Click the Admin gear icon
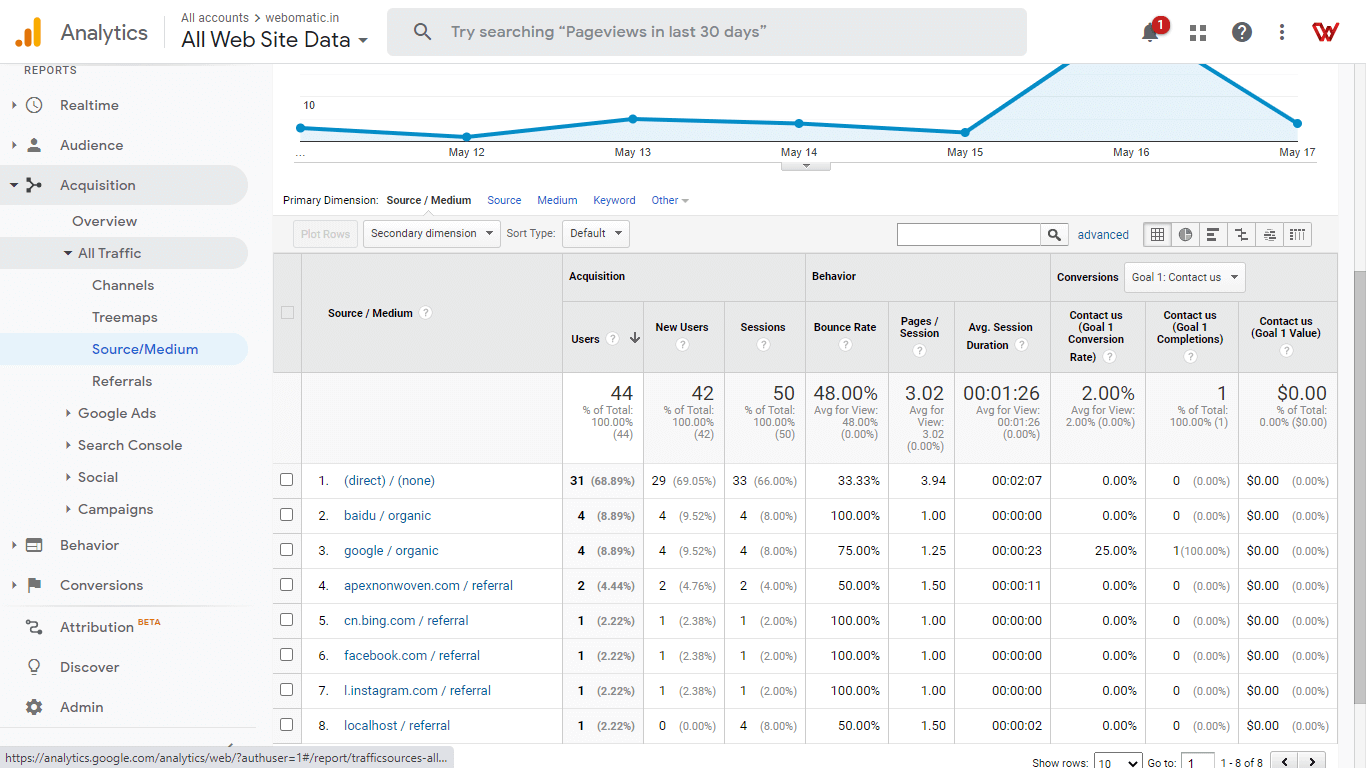The width and height of the screenshot is (1366, 768). [34, 707]
